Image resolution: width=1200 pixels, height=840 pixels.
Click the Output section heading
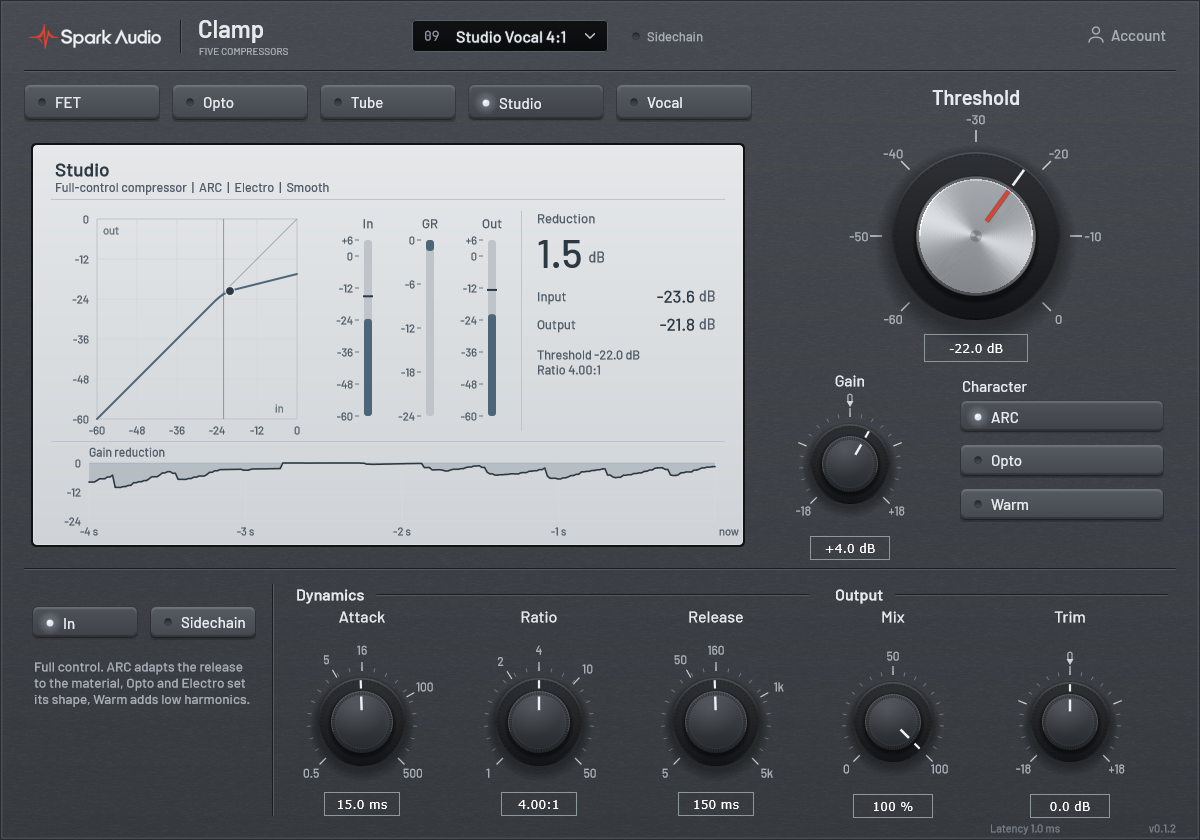point(859,595)
